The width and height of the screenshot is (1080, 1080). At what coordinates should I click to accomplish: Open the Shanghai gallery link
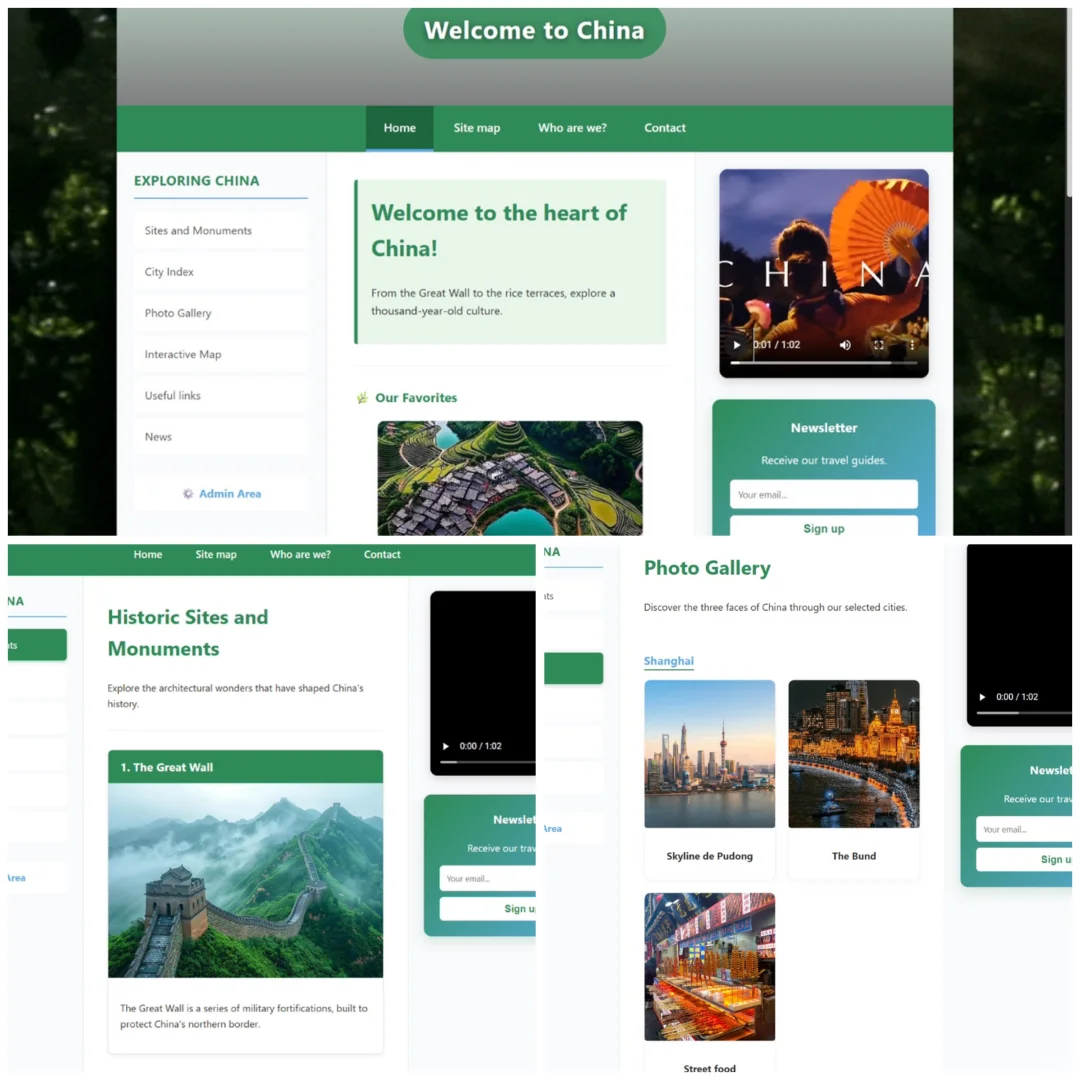point(668,661)
